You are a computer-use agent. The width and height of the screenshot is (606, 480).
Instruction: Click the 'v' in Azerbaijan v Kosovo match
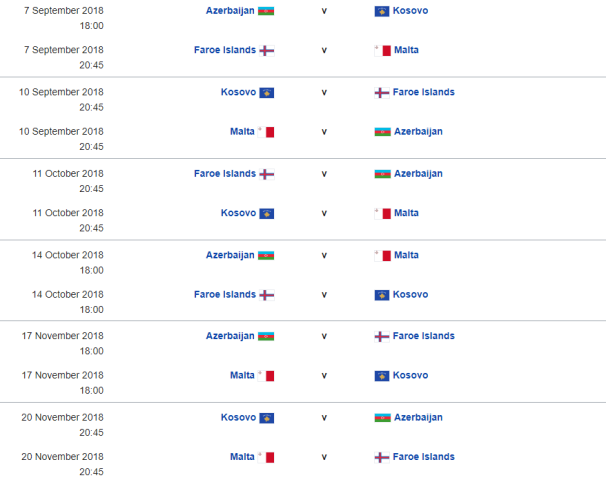click(x=324, y=10)
